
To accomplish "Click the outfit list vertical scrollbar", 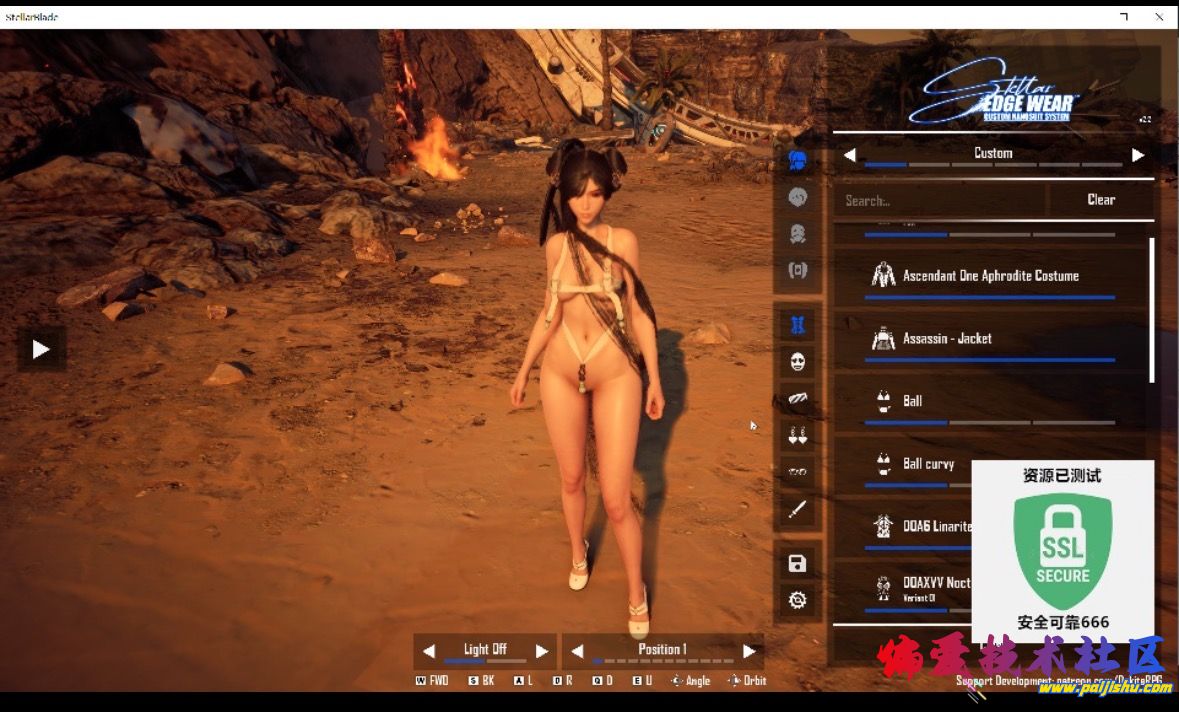I will click(1151, 310).
